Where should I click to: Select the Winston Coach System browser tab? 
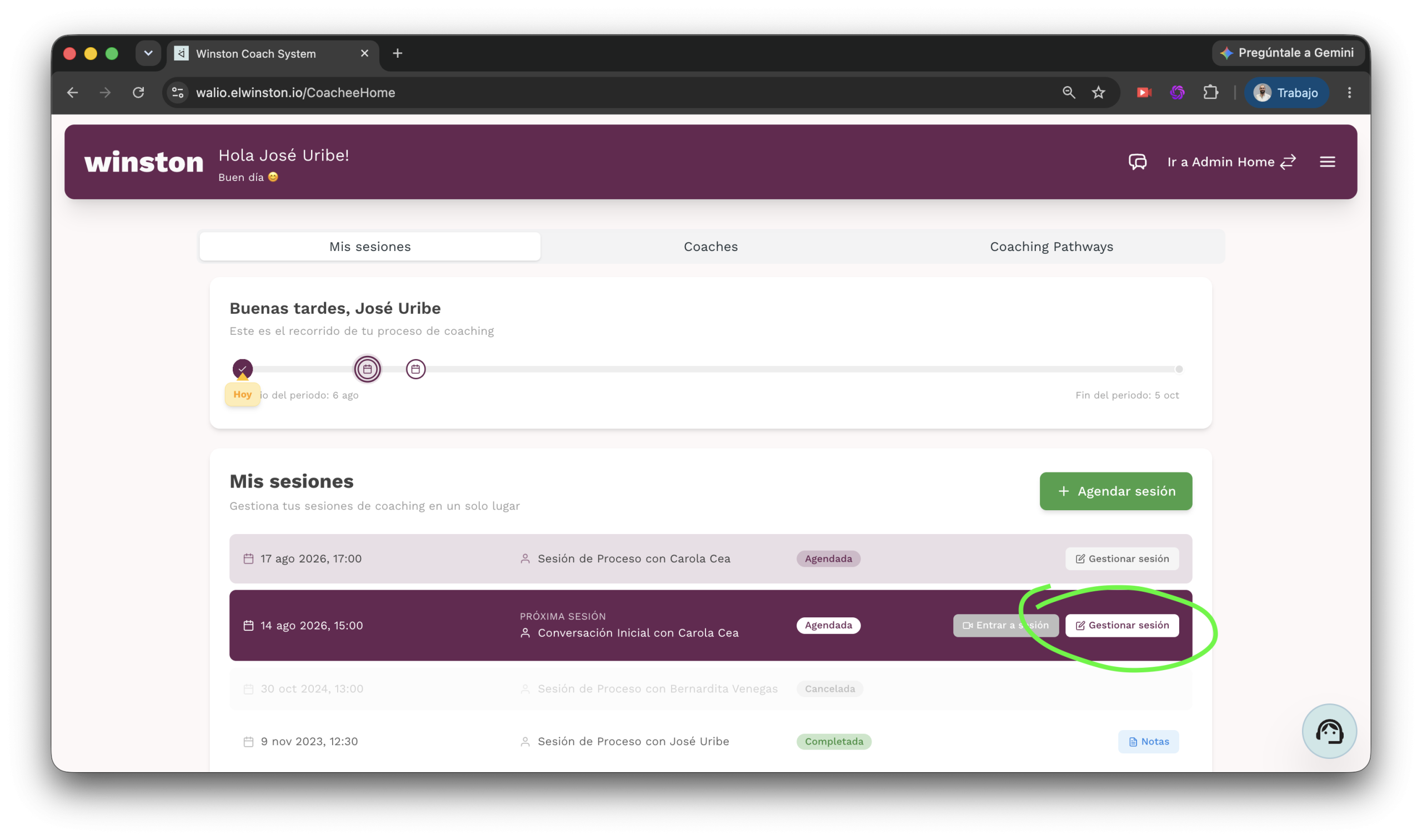272,54
